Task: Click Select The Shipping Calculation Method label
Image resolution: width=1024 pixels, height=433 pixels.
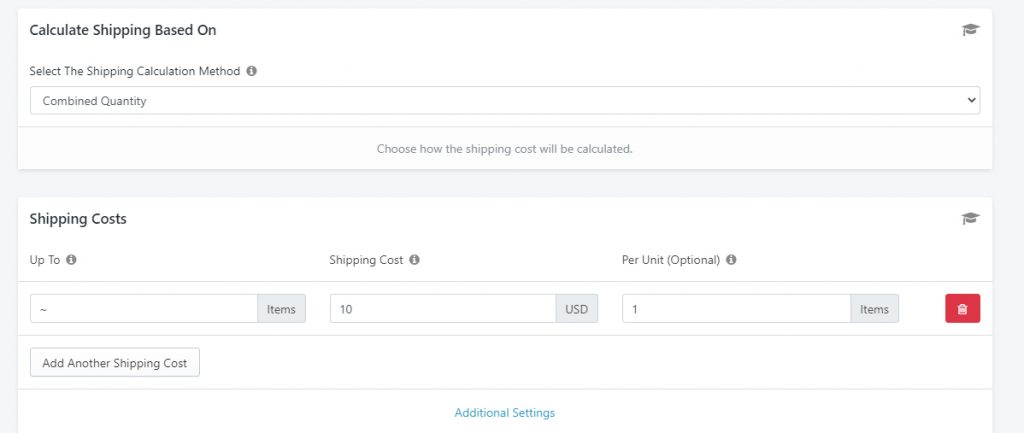Action: (x=135, y=71)
